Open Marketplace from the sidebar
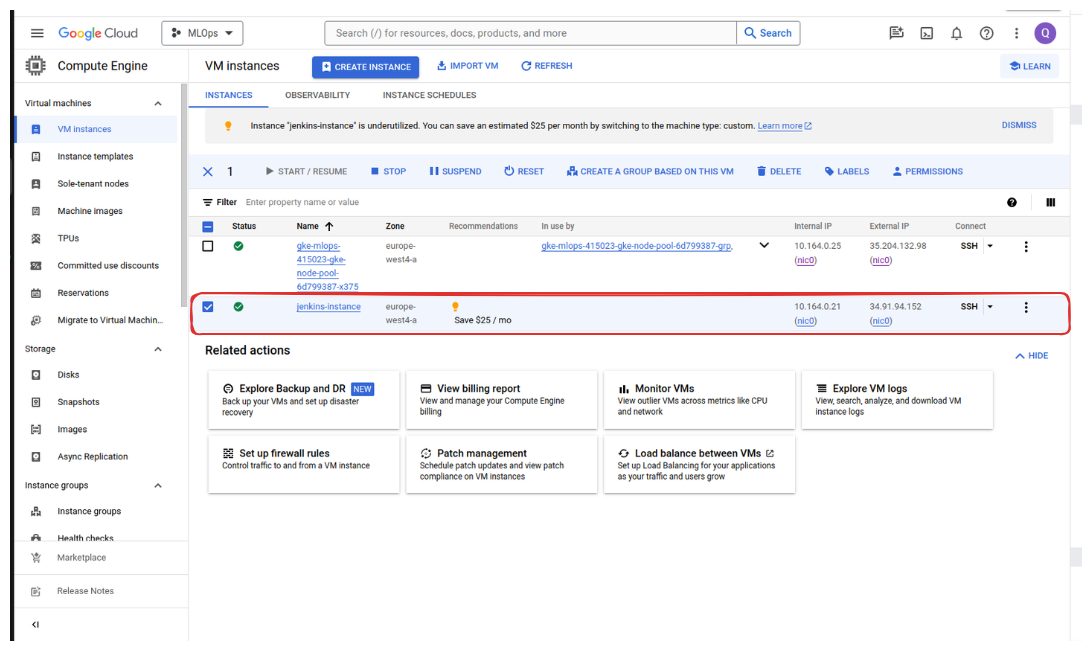1091x651 pixels. pyautogui.click(x=81, y=558)
